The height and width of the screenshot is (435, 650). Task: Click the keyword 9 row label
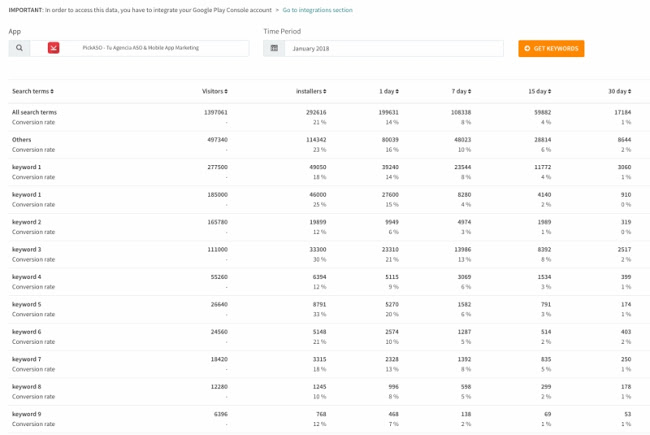pos(26,414)
